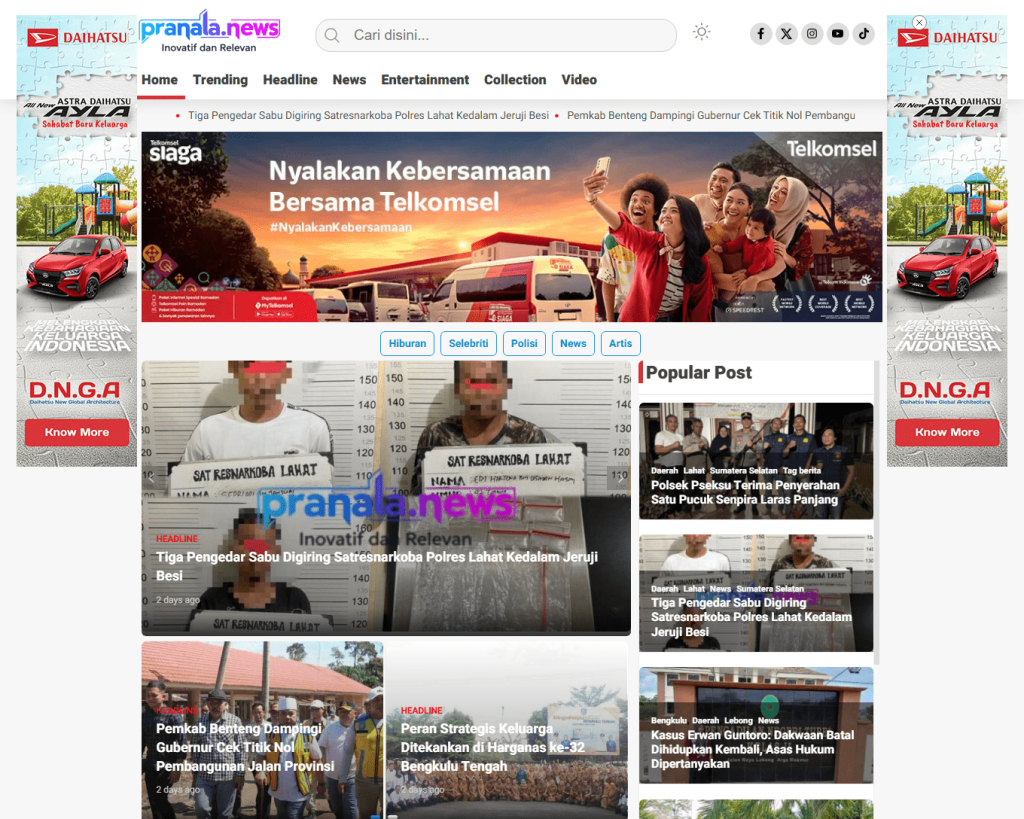Open the Instagram social icon
This screenshot has width=1024, height=819.
[x=812, y=34]
